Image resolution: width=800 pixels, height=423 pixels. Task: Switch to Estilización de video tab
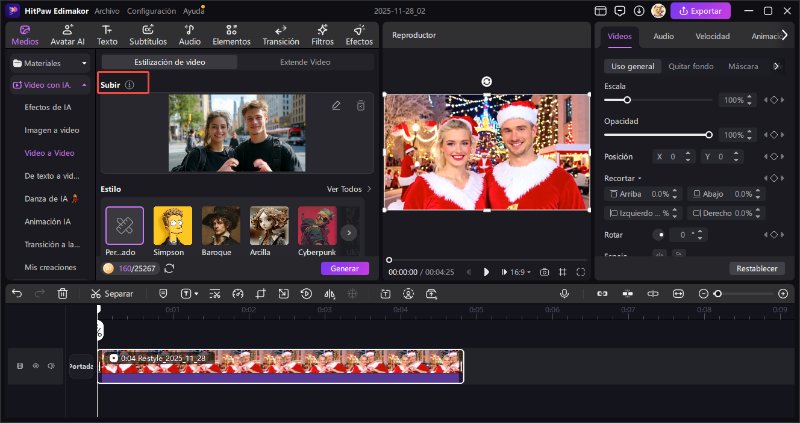(x=169, y=62)
